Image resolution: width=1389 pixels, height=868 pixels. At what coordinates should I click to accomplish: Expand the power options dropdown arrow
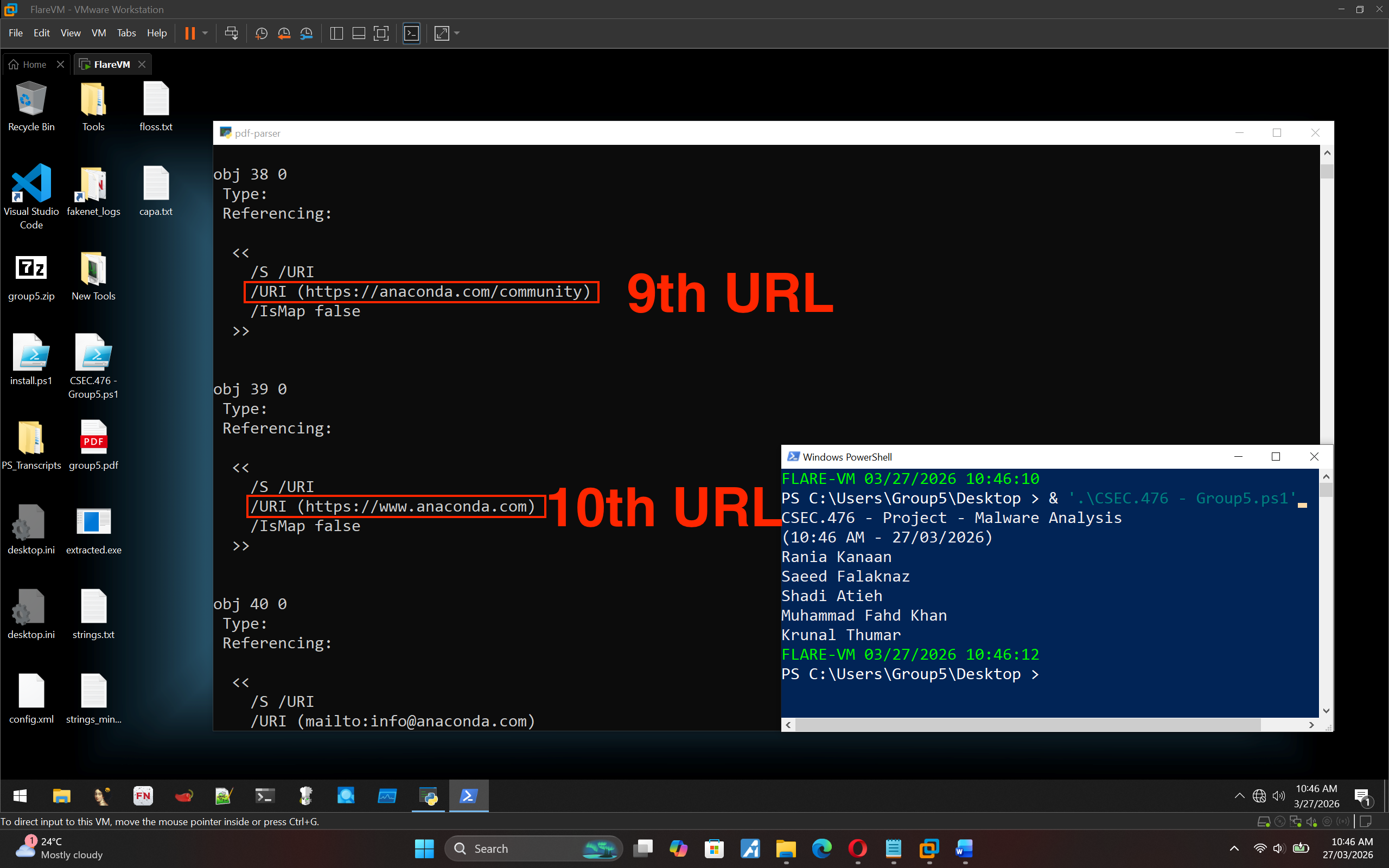pos(205,33)
